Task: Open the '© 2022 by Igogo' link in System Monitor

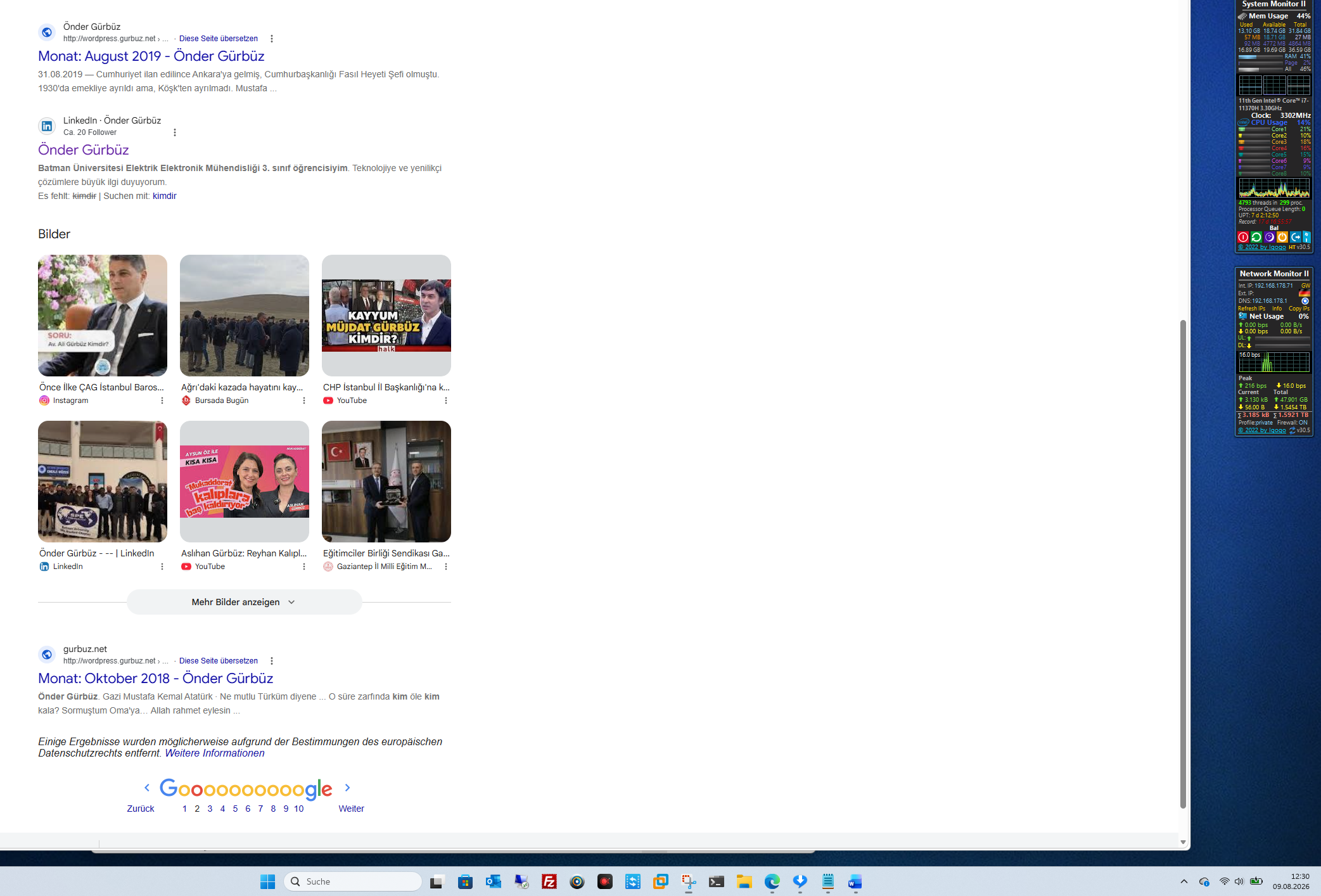Action: 1262,247
